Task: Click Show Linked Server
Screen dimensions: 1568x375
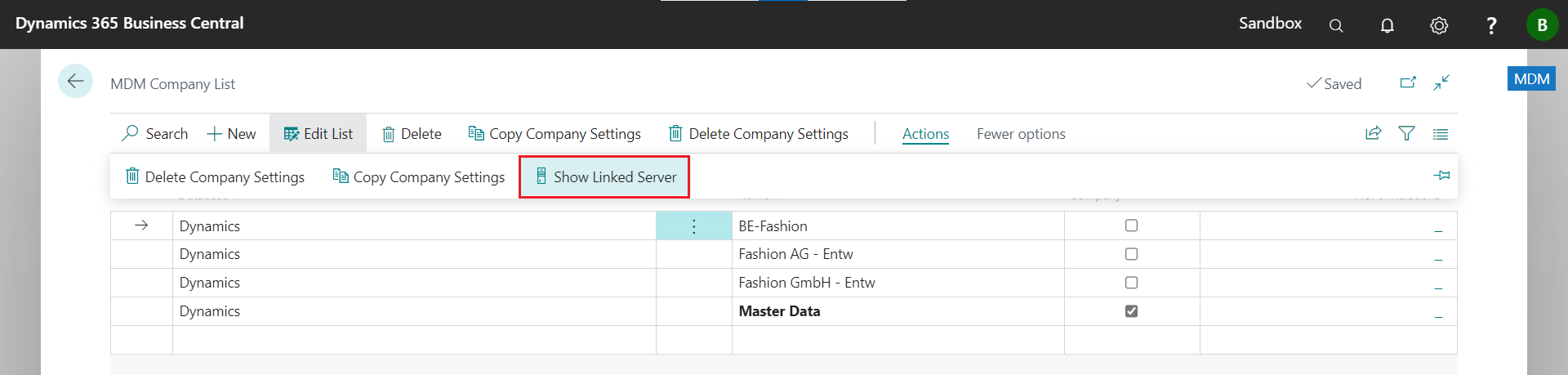Action: [x=604, y=176]
